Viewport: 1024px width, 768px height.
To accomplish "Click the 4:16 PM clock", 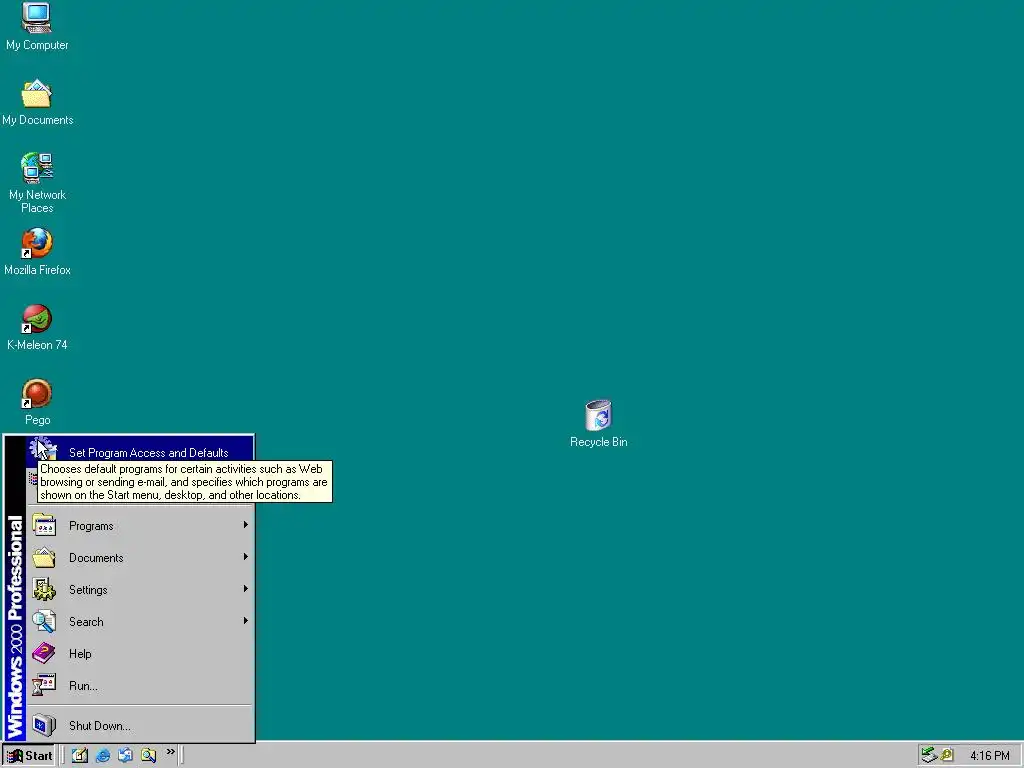I will click(x=989, y=756).
